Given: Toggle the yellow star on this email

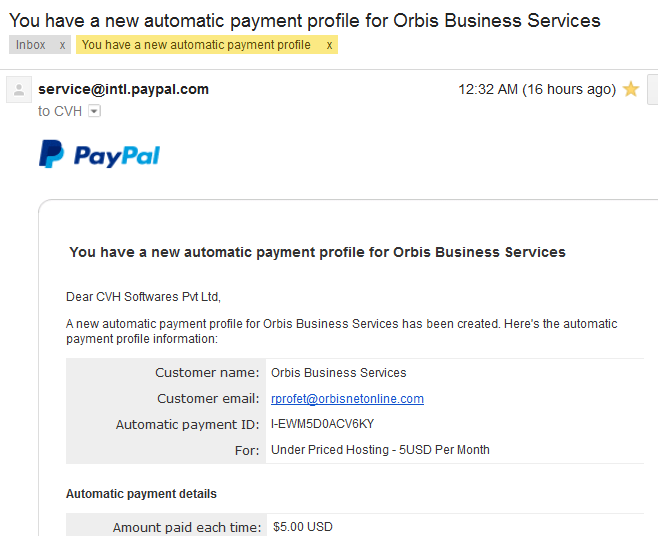Looking at the screenshot, I should [x=631, y=89].
